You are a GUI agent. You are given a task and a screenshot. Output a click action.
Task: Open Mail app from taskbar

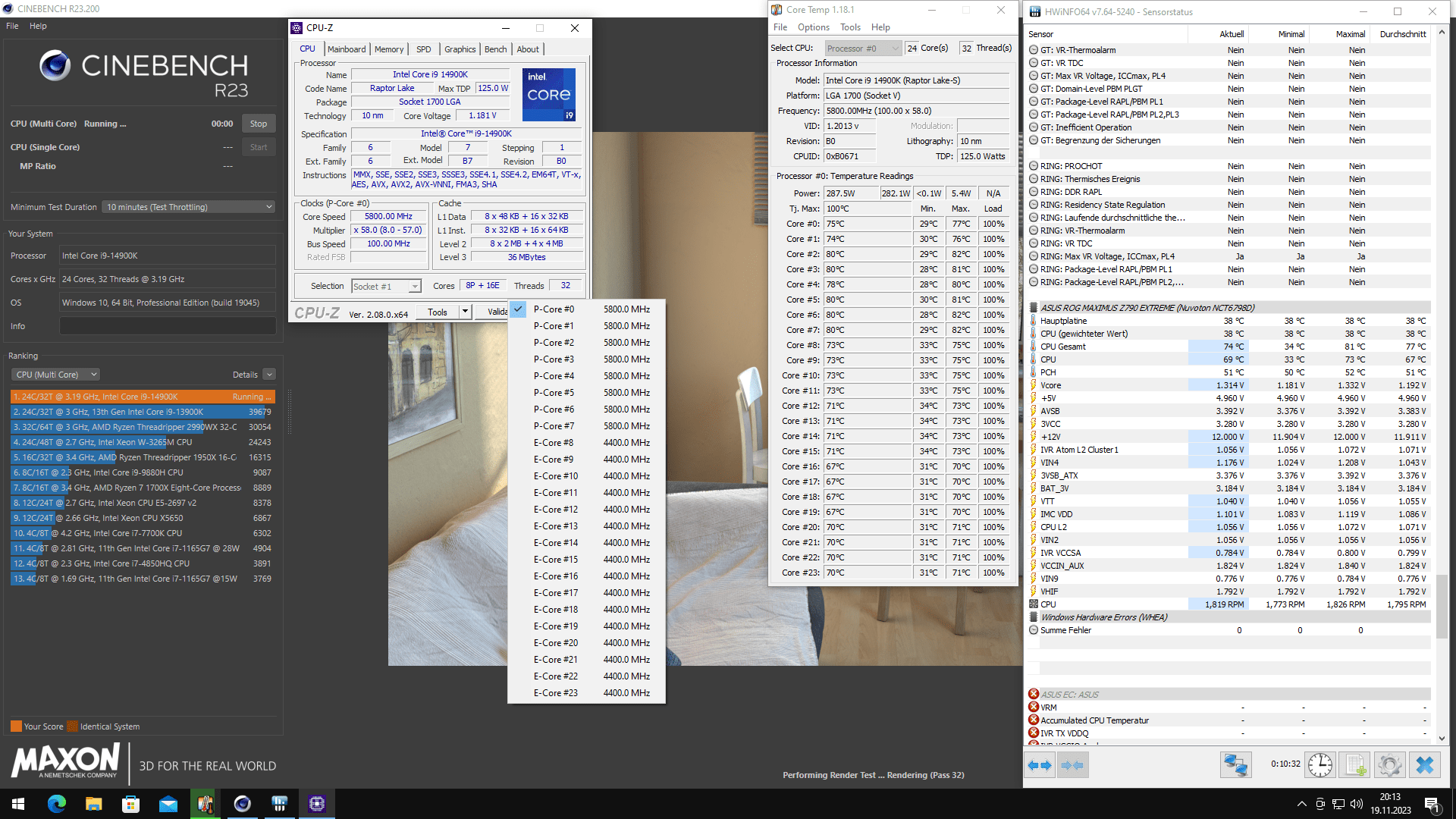[x=168, y=804]
